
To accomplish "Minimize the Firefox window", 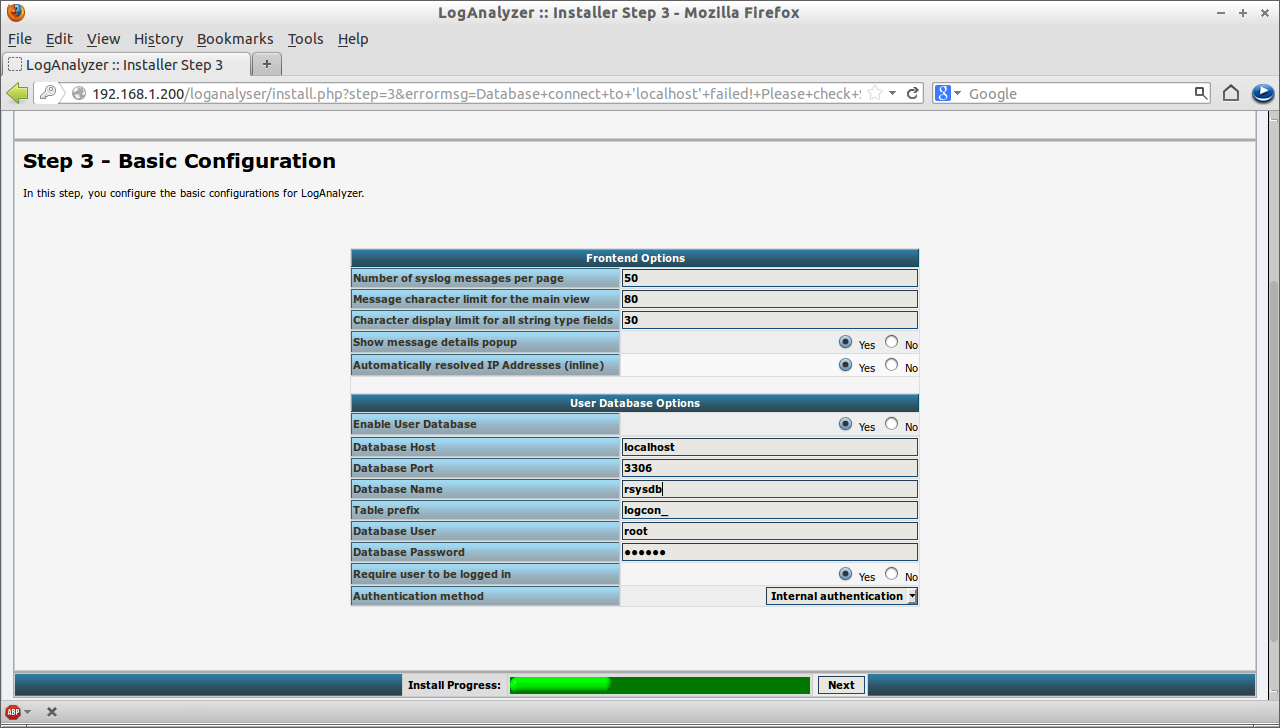I will click(1223, 13).
